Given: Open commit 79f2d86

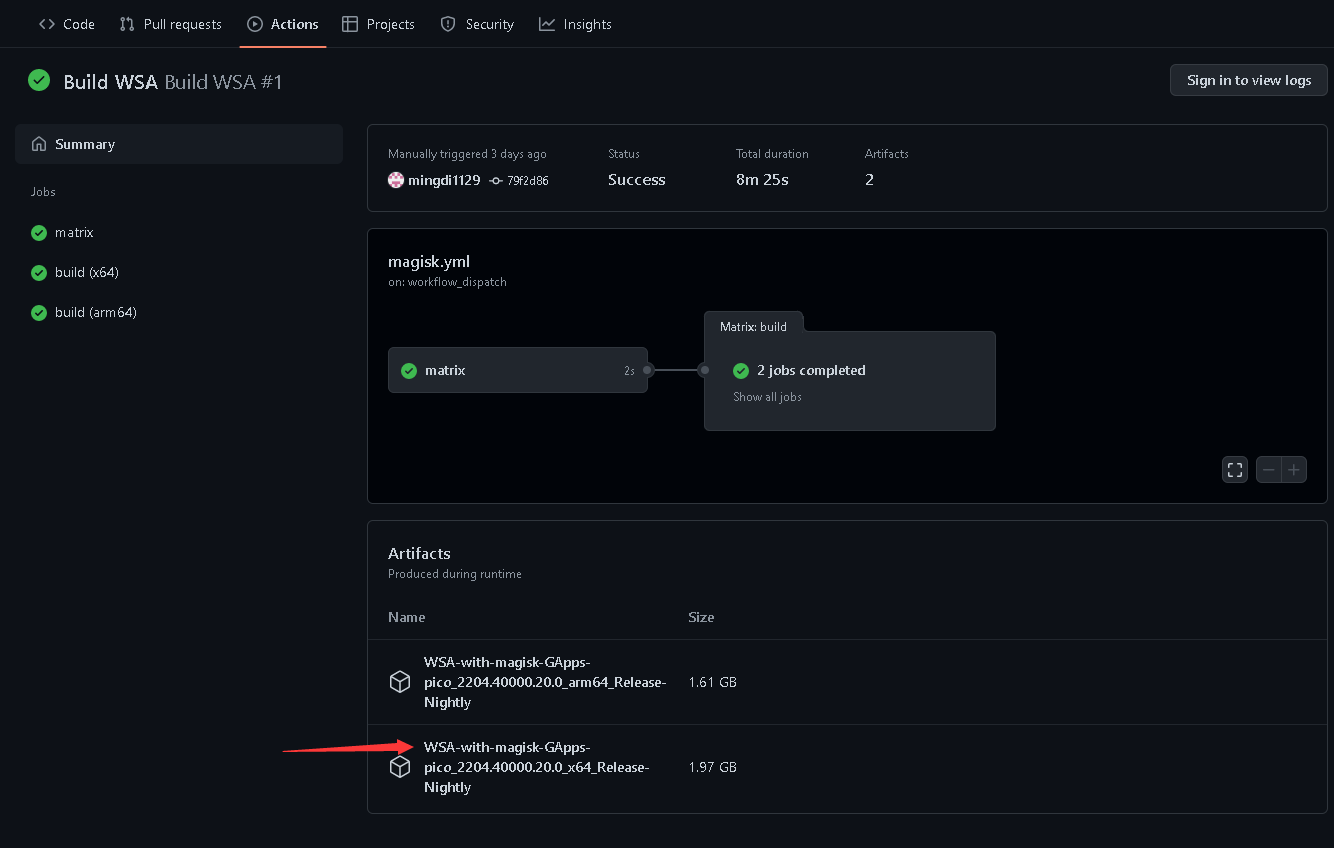Looking at the screenshot, I should pos(528,181).
